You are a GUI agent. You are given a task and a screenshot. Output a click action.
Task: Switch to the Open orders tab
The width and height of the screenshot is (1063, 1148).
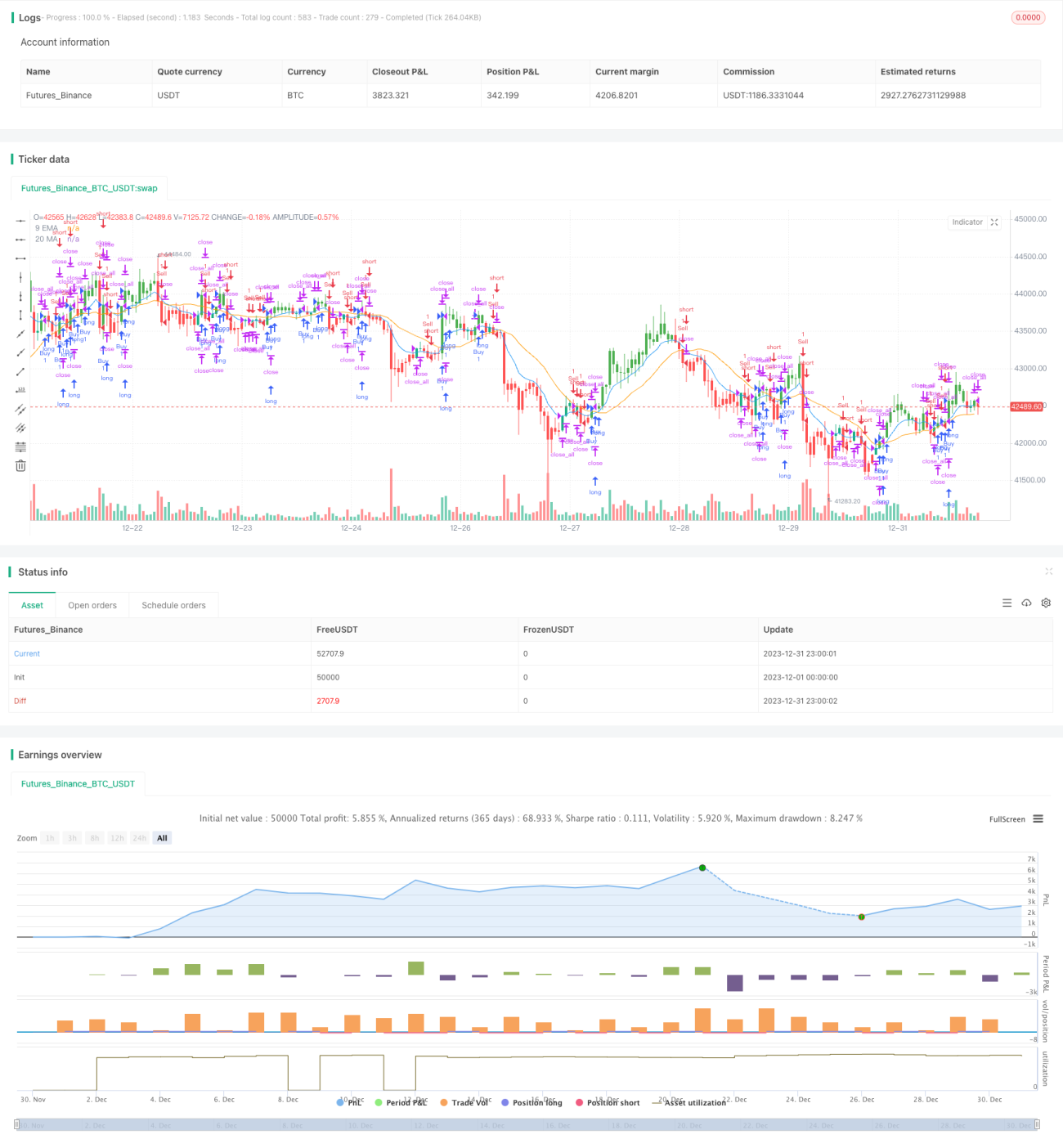pyautogui.click(x=92, y=605)
